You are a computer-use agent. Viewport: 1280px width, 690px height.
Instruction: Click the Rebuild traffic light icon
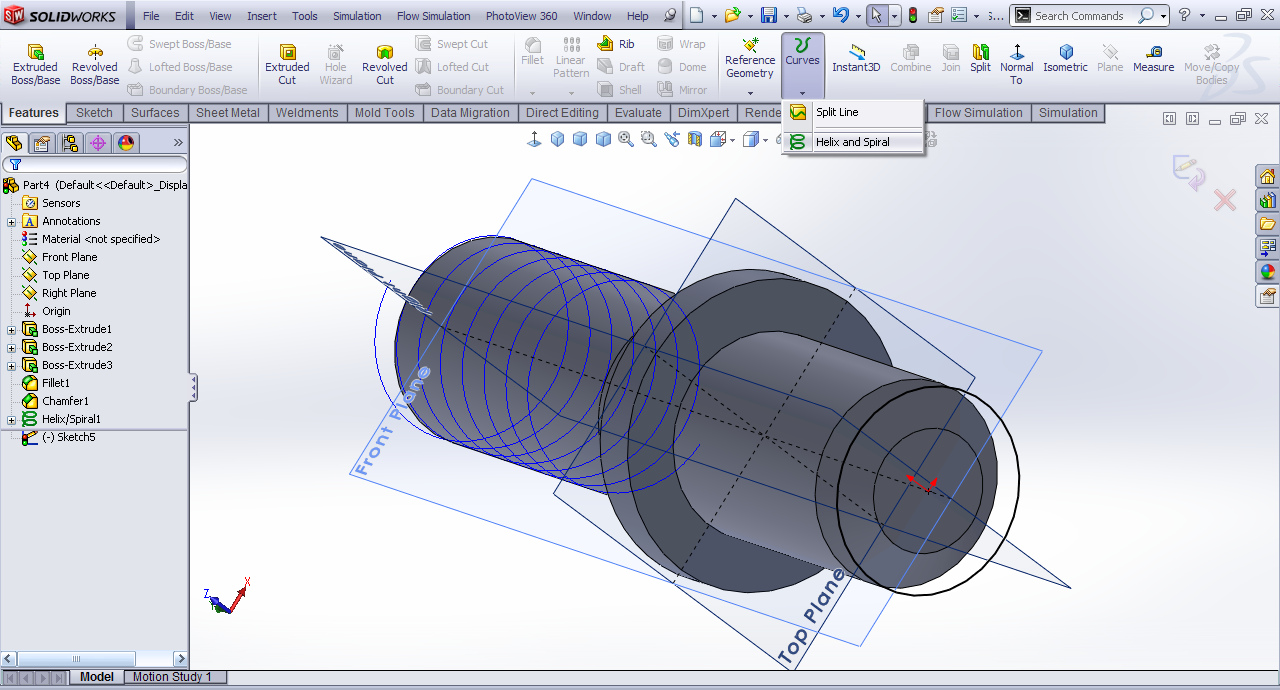912,16
